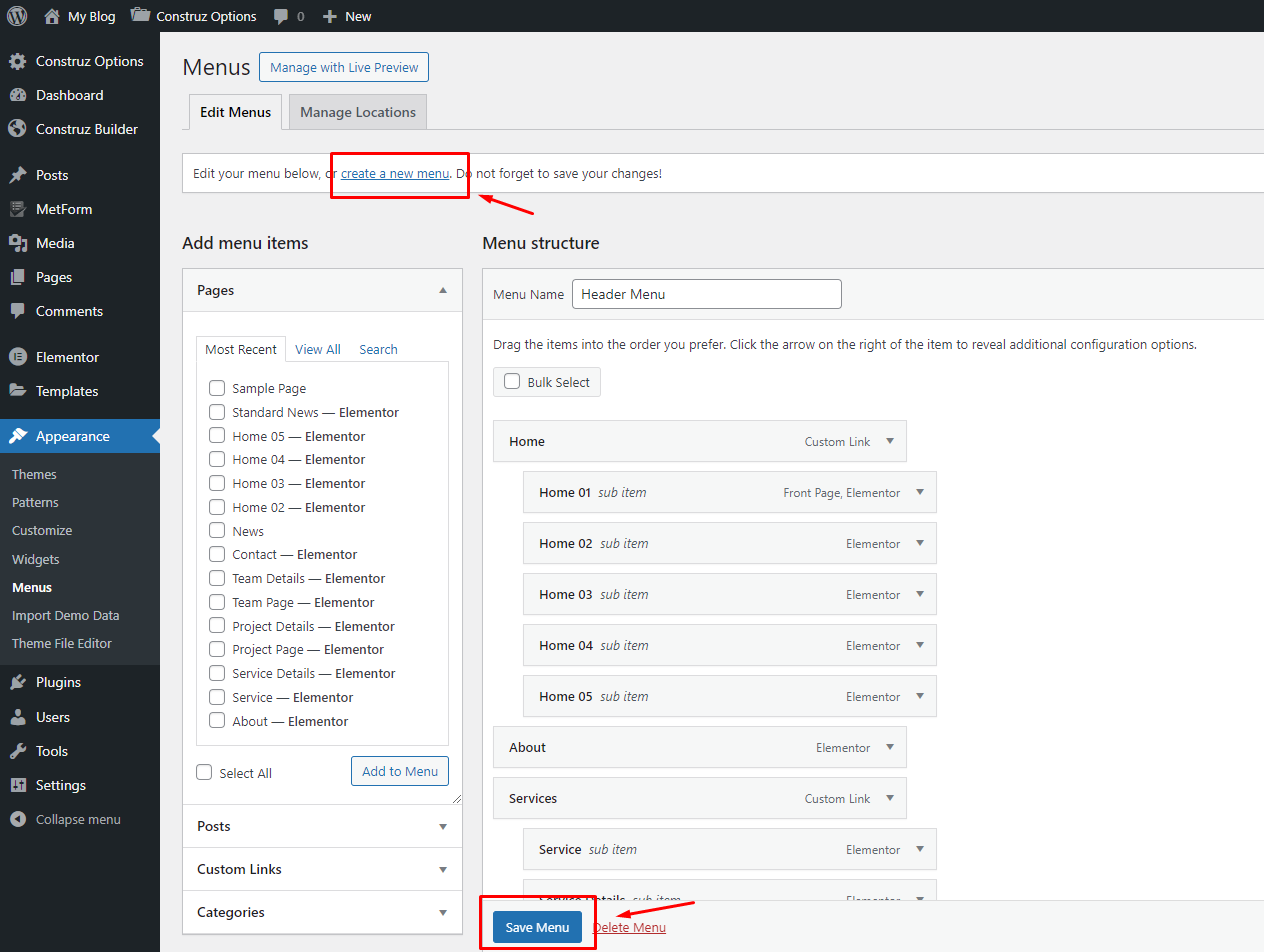Expand the Home menu item options arrow
Screen dimensions: 1264x952
(x=890, y=441)
